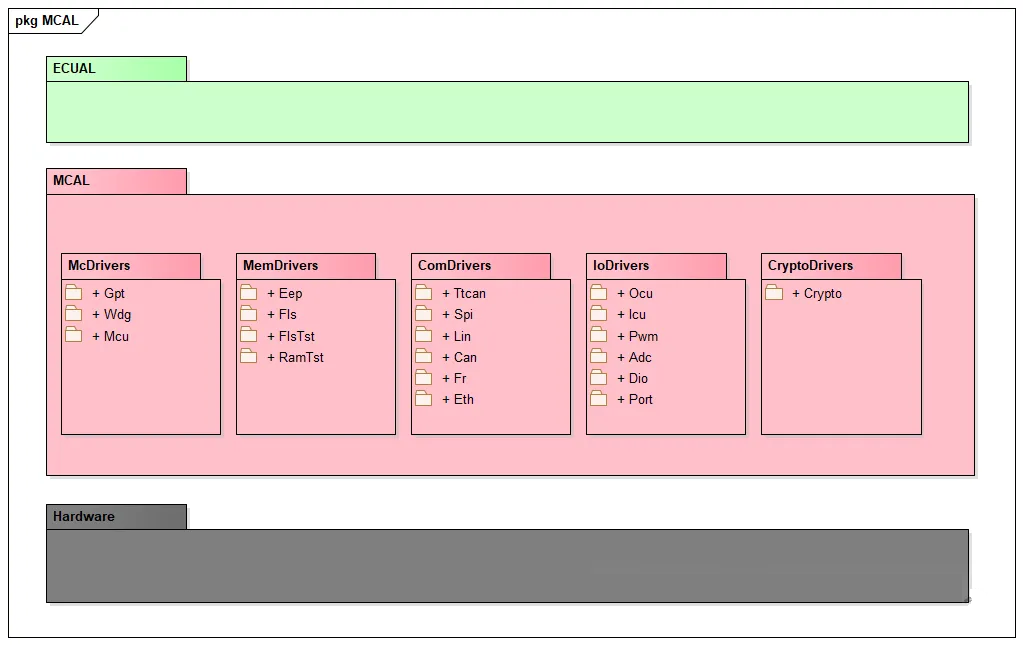Click the folder icon beside Port
This screenshot has height=645, width=1027.
click(x=599, y=399)
